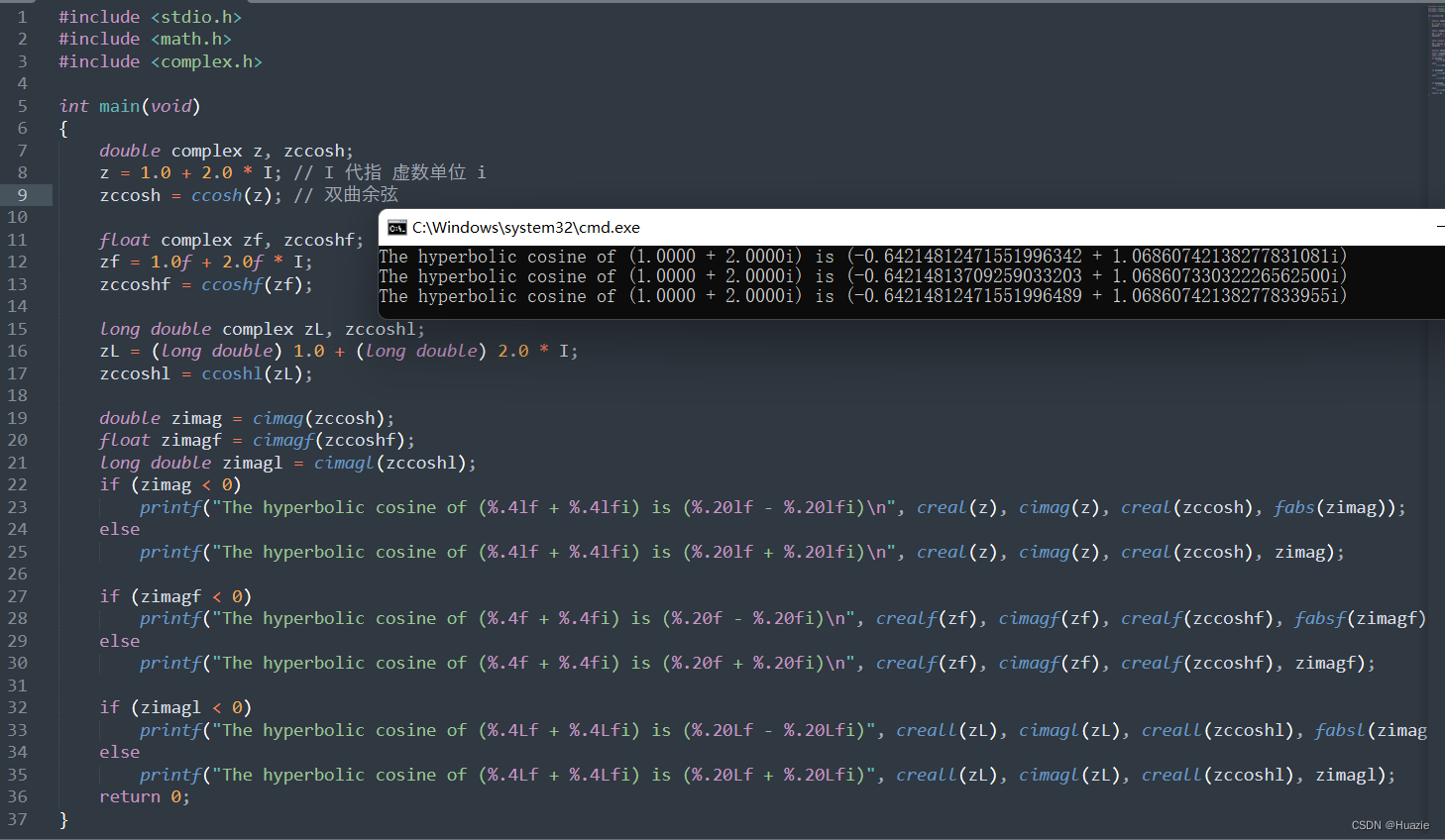Screen dimensions: 1445x840
Task: Click the code minimap in the editor
Action: tap(1436, 50)
